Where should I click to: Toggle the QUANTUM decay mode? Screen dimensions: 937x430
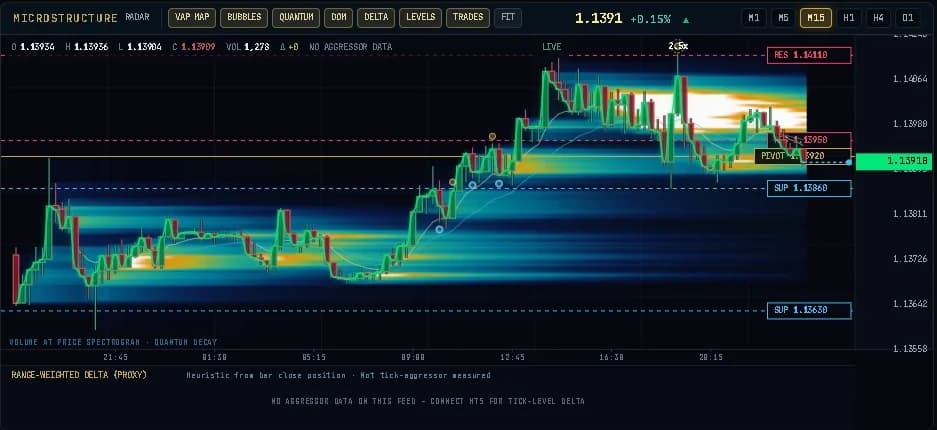click(296, 18)
